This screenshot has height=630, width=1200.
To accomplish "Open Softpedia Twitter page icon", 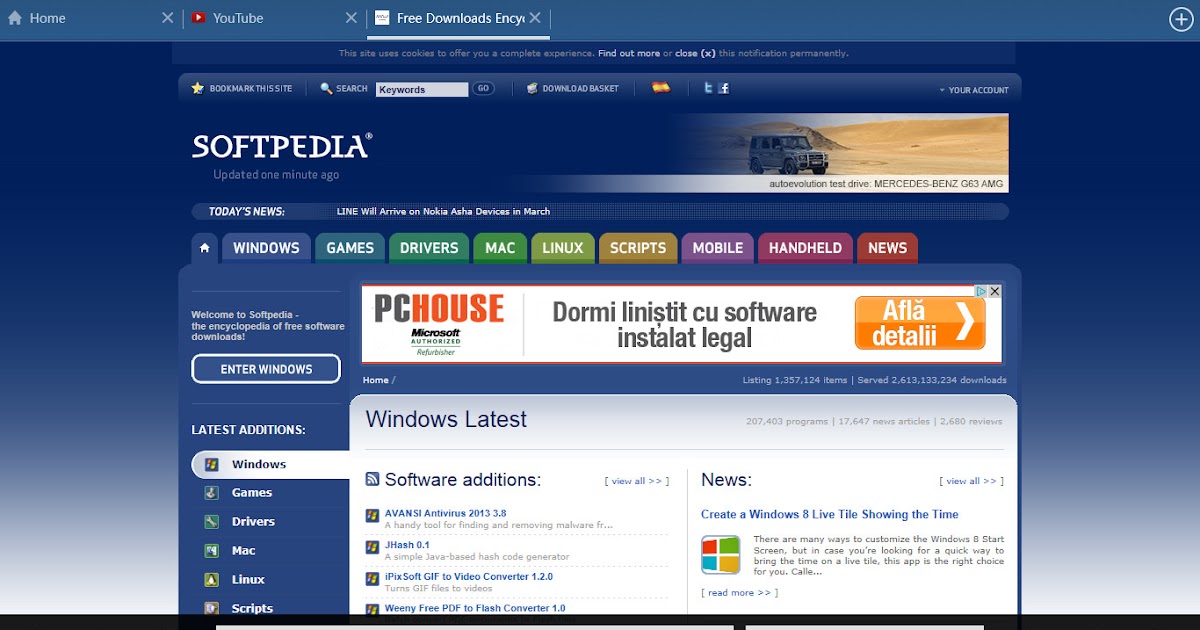I will pos(708,88).
